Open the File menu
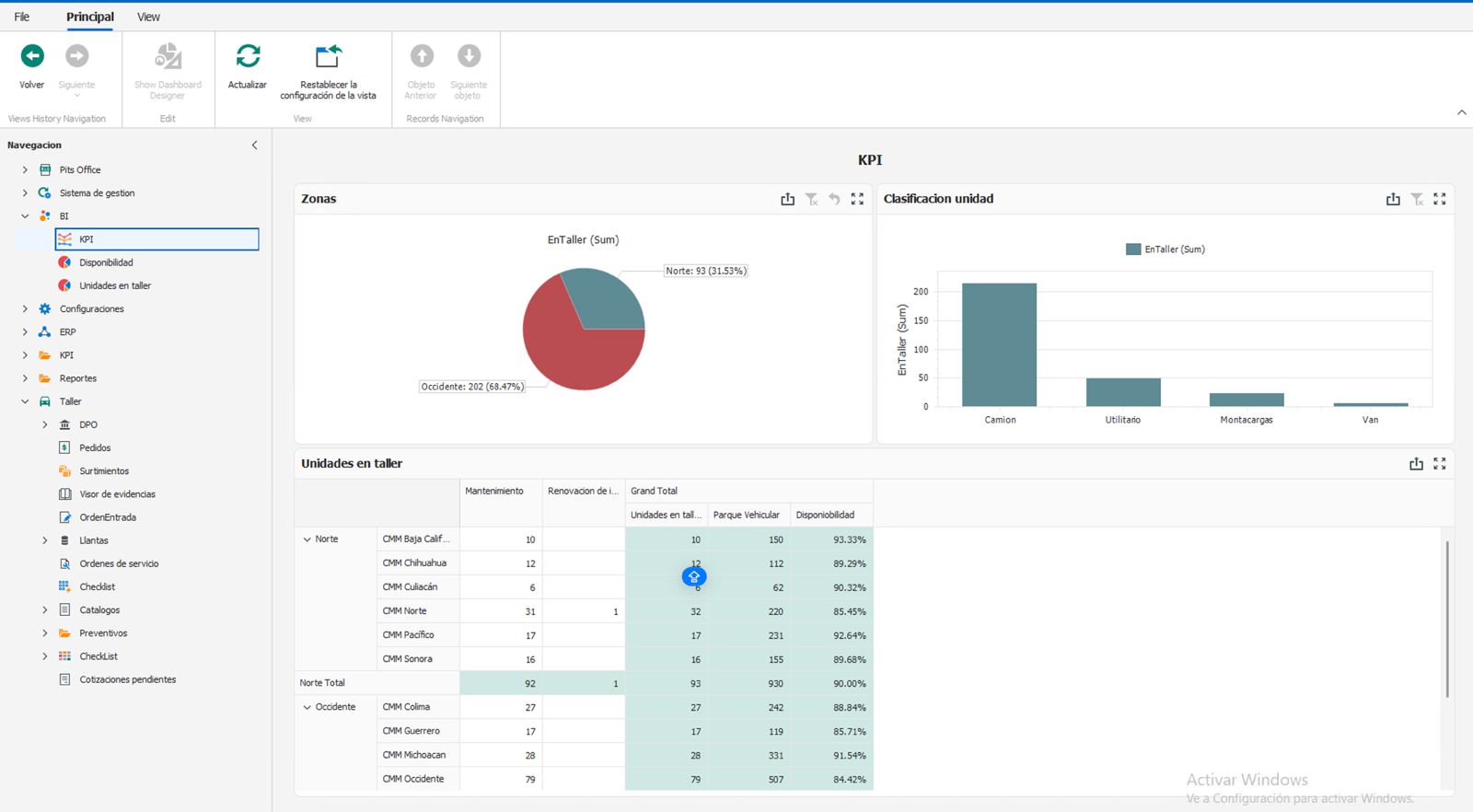Image resolution: width=1473 pixels, height=812 pixels. pyautogui.click(x=22, y=17)
